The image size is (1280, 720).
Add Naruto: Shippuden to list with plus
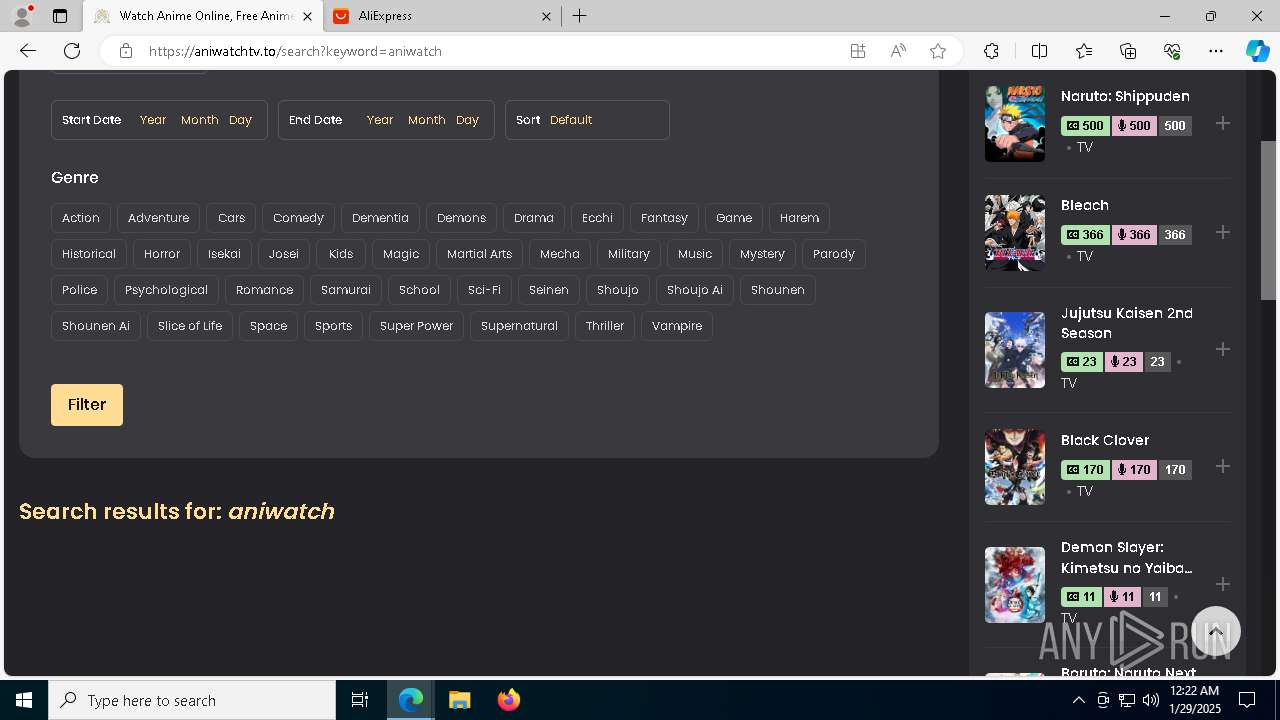[x=1222, y=123]
